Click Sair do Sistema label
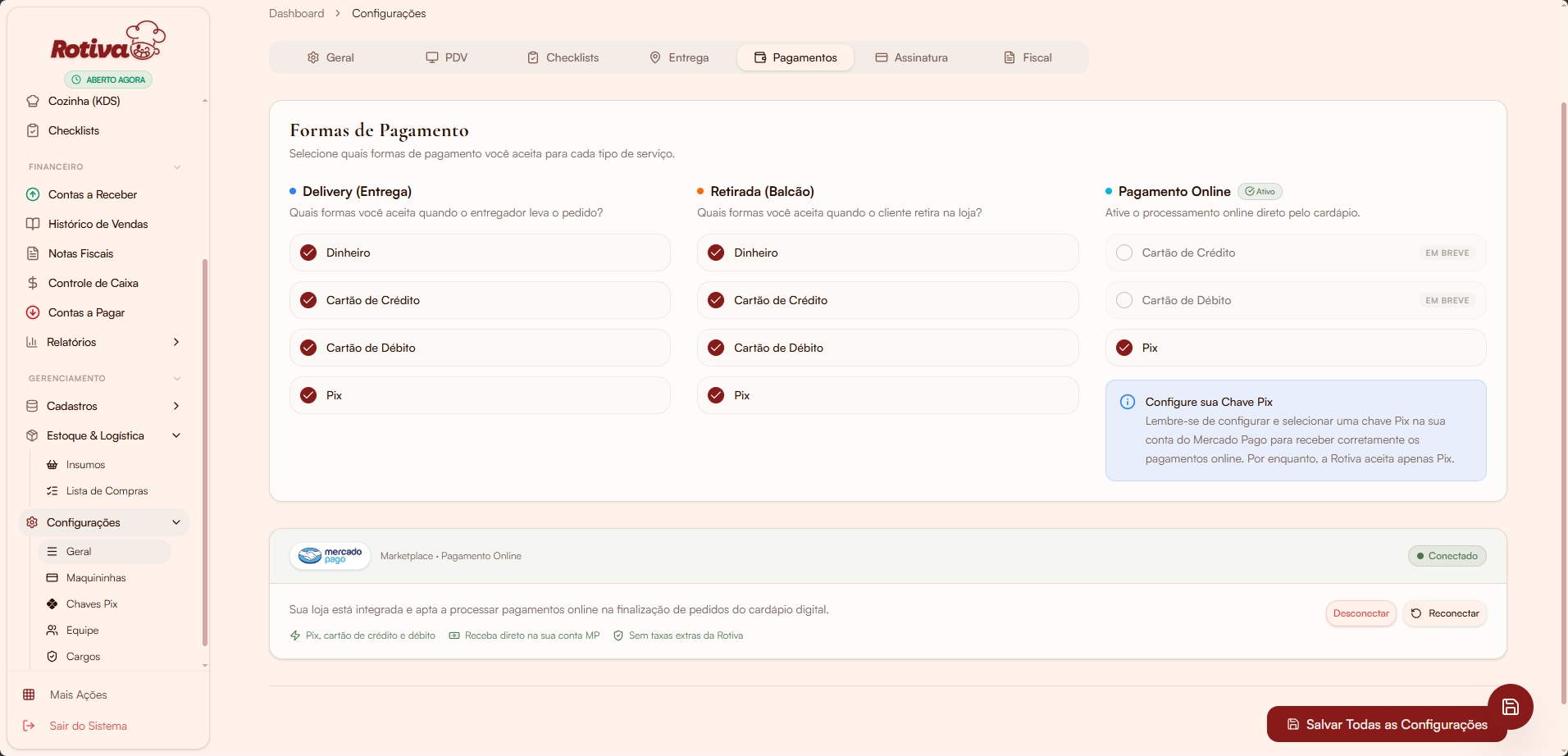This screenshot has width=1568, height=756. click(x=89, y=726)
